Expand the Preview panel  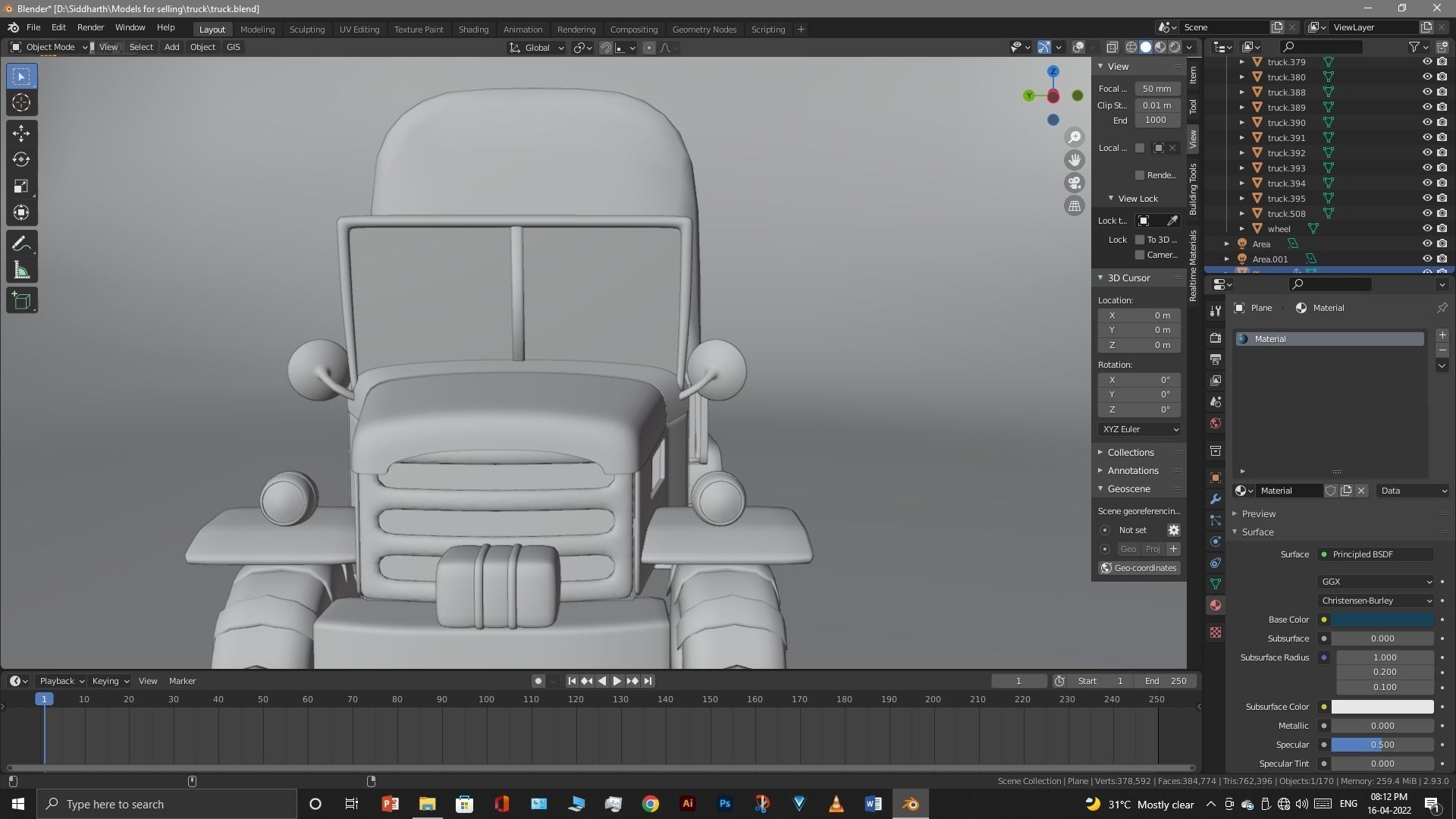(1258, 514)
